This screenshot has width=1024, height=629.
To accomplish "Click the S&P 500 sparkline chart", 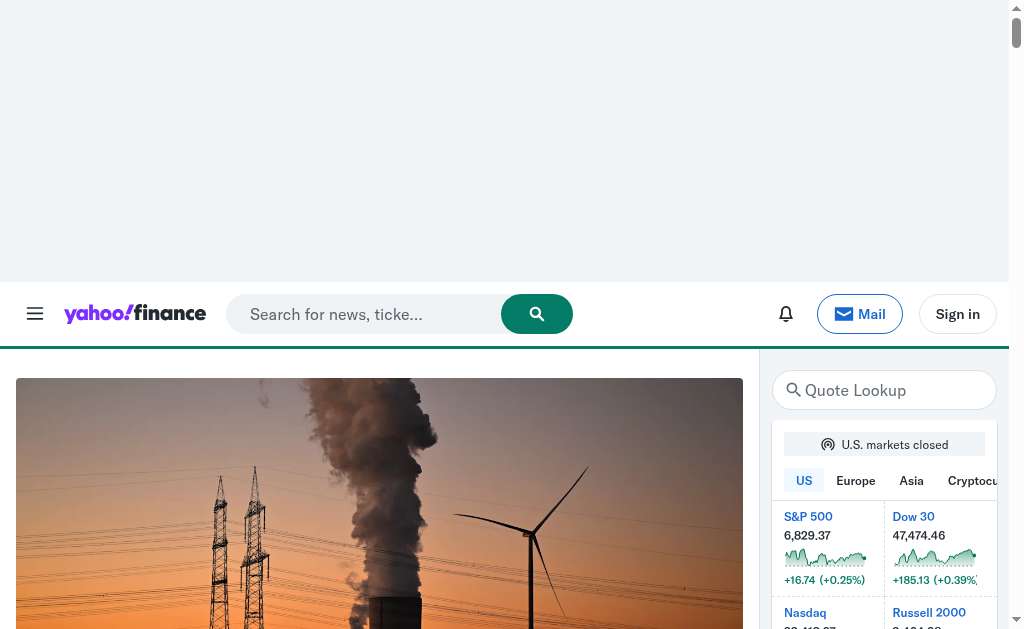I will [x=825, y=558].
